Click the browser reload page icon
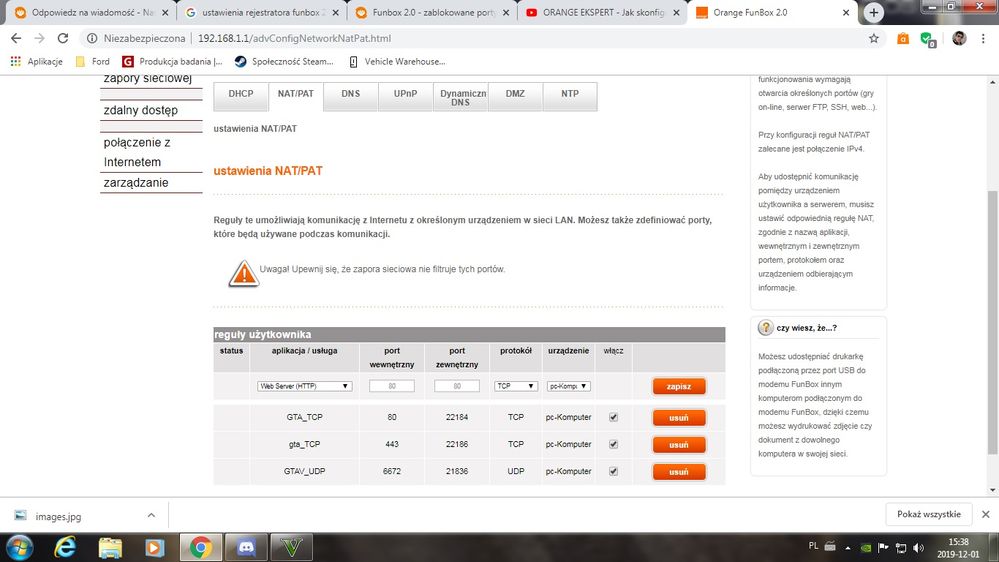Viewport: 999px width, 562px height. (x=63, y=38)
